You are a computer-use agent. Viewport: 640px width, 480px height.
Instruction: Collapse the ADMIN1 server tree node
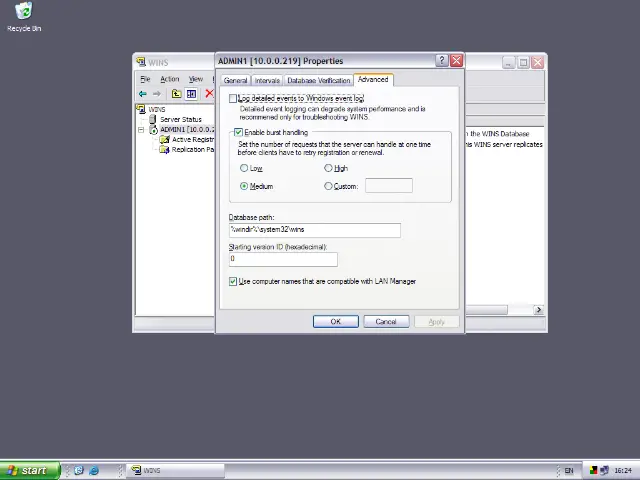141,130
